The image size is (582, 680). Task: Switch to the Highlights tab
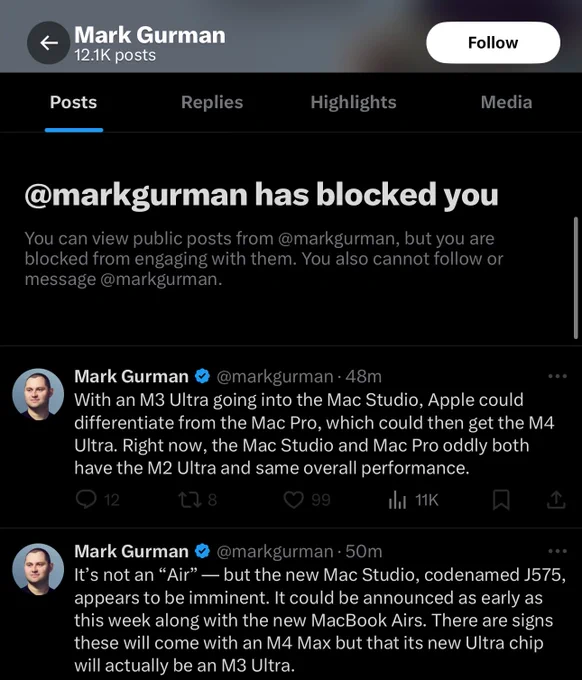tap(353, 102)
